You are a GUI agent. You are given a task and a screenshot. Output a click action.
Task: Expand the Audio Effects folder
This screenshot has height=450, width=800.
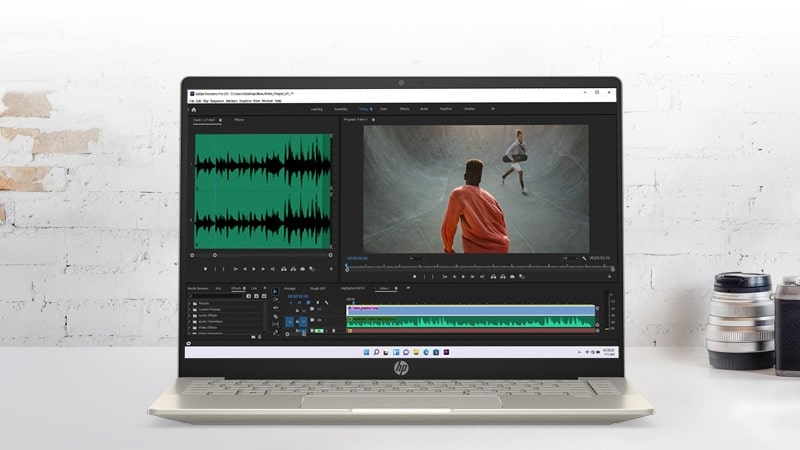tap(190, 316)
